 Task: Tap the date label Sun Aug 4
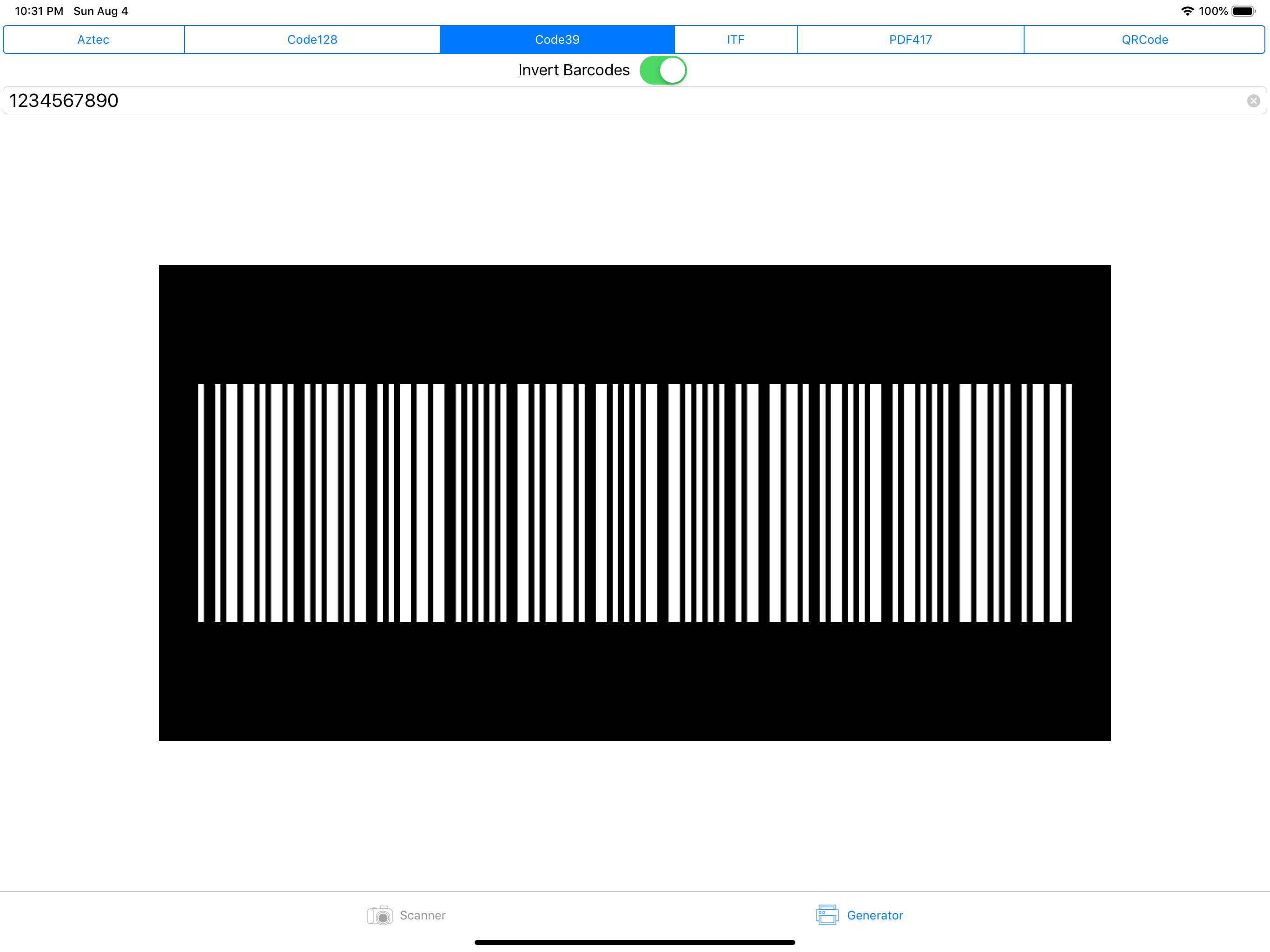coord(100,10)
